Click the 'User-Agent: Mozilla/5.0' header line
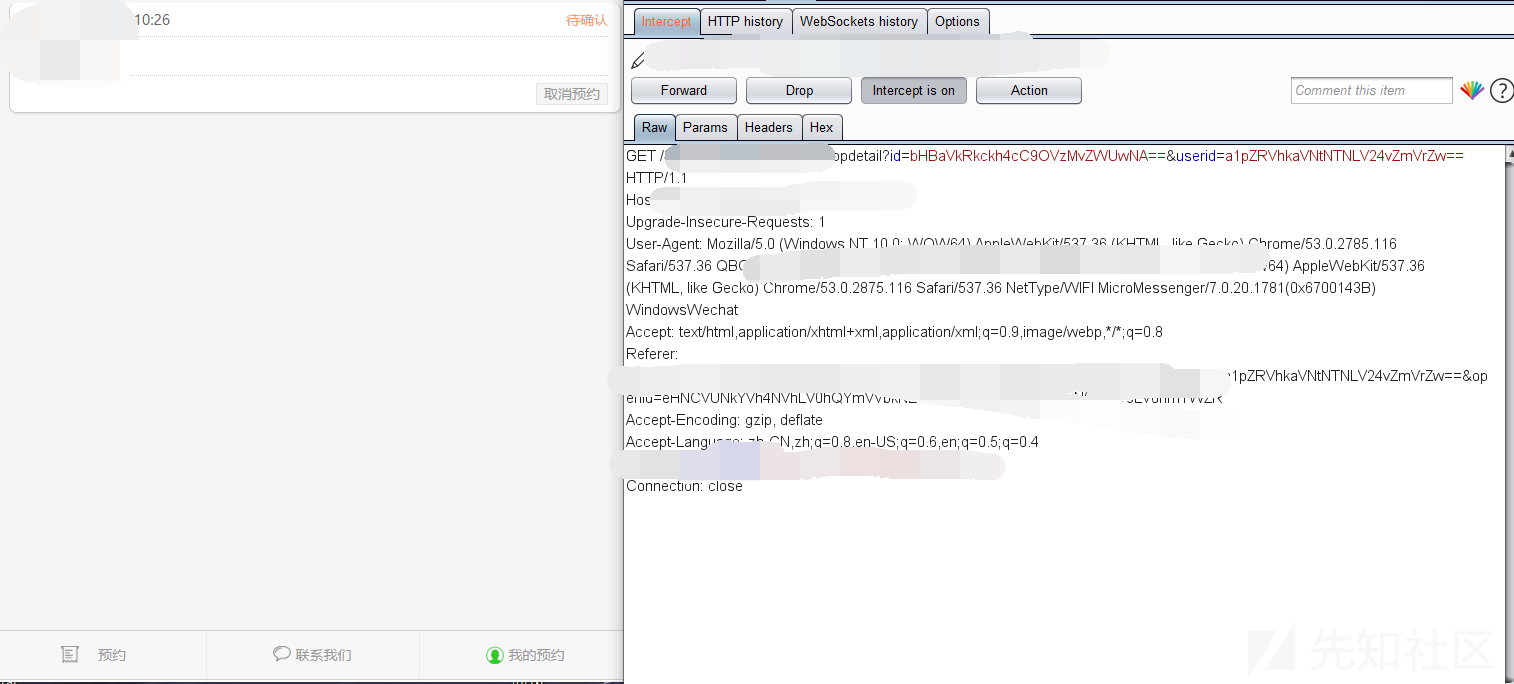 [x=1011, y=244]
